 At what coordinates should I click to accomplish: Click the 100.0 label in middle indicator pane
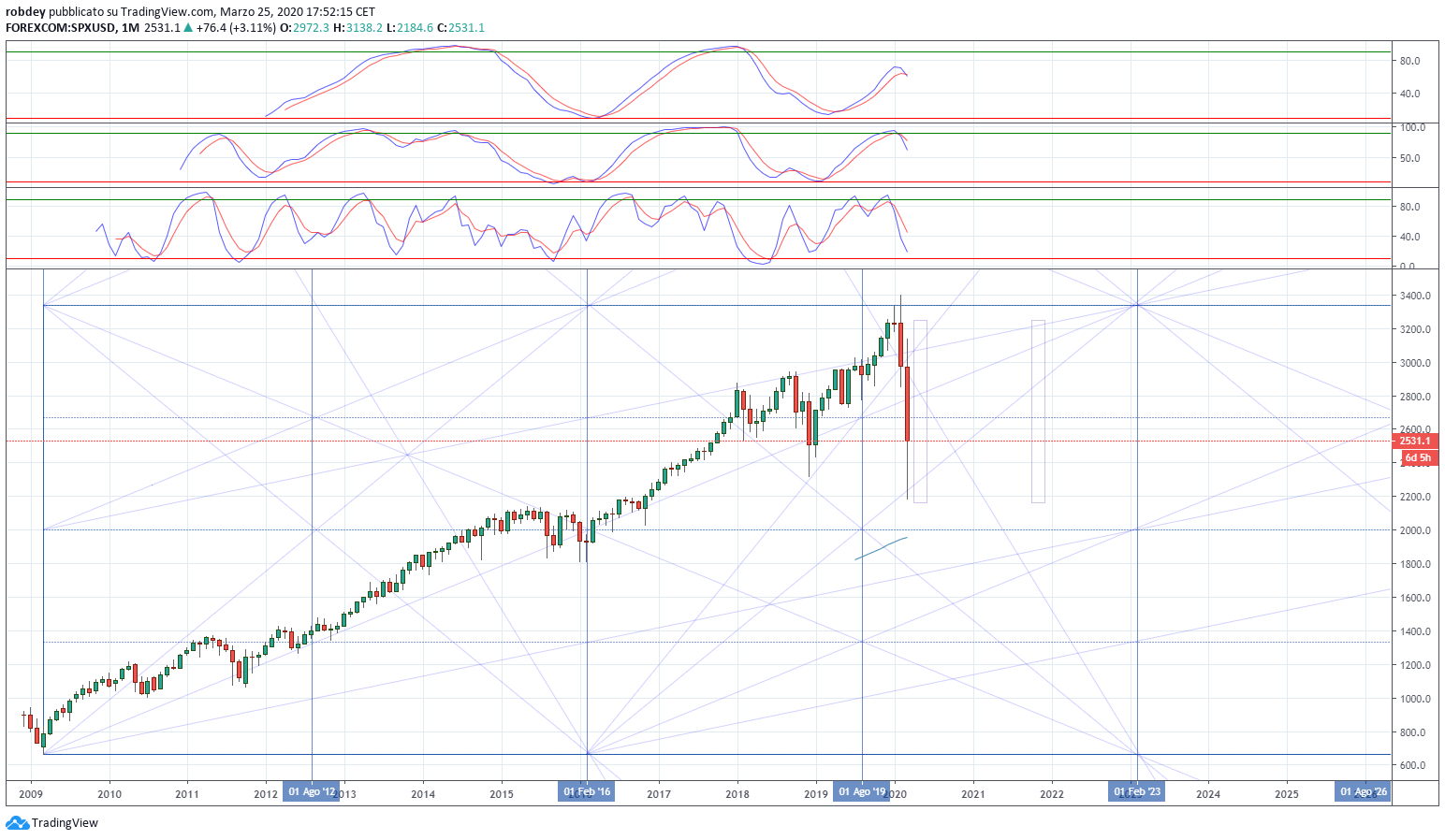click(x=1412, y=127)
